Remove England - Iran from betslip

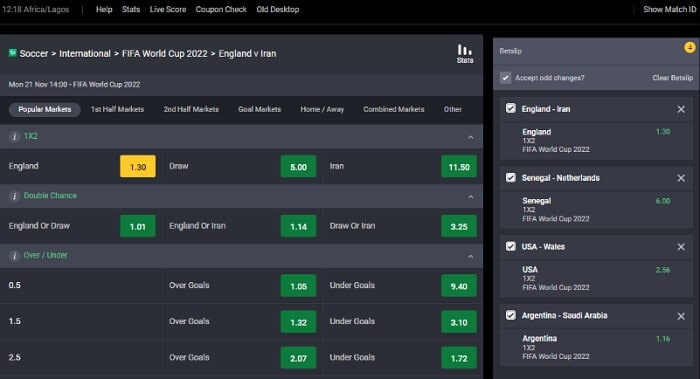681,109
